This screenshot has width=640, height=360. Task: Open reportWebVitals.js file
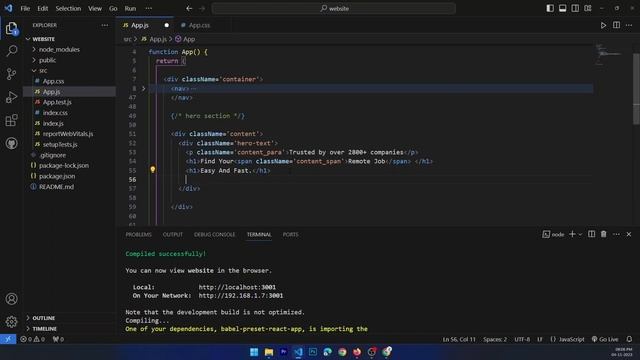point(68,134)
